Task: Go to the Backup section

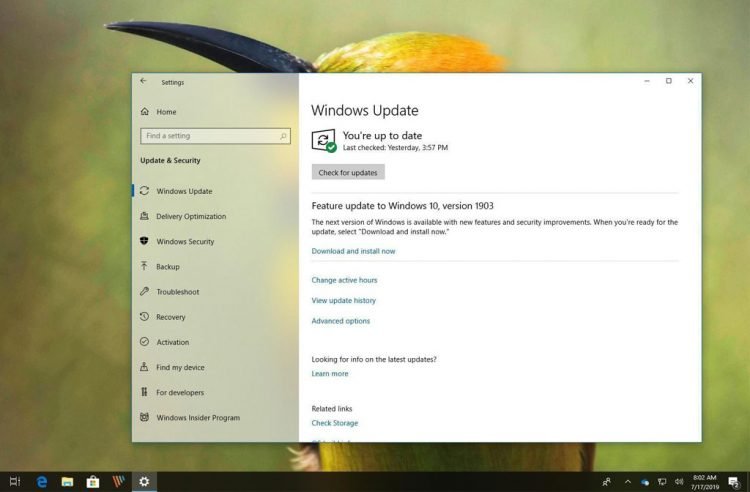Action: tap(168, 267)
